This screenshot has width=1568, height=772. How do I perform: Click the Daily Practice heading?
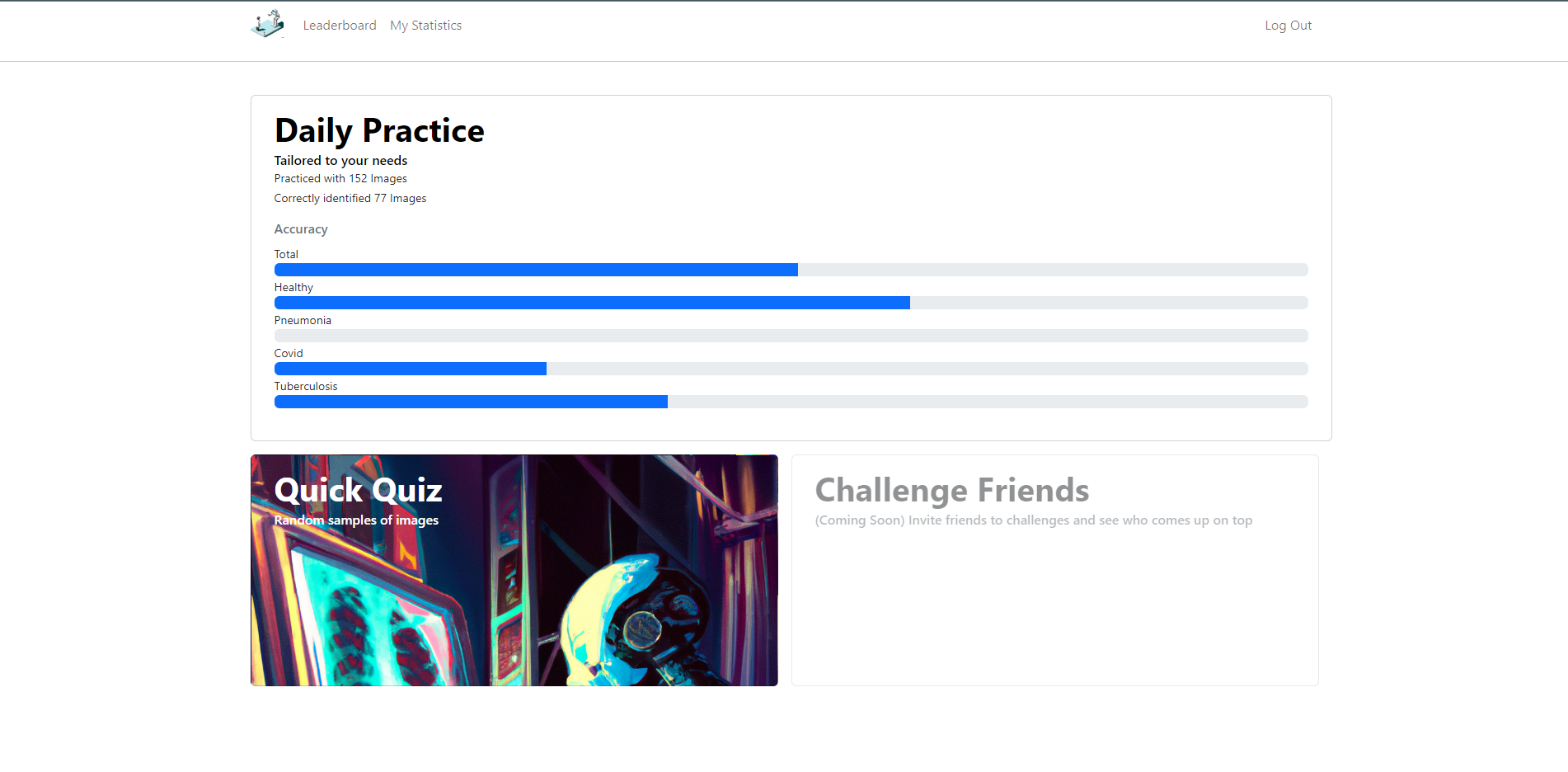(x=379, y=130)
